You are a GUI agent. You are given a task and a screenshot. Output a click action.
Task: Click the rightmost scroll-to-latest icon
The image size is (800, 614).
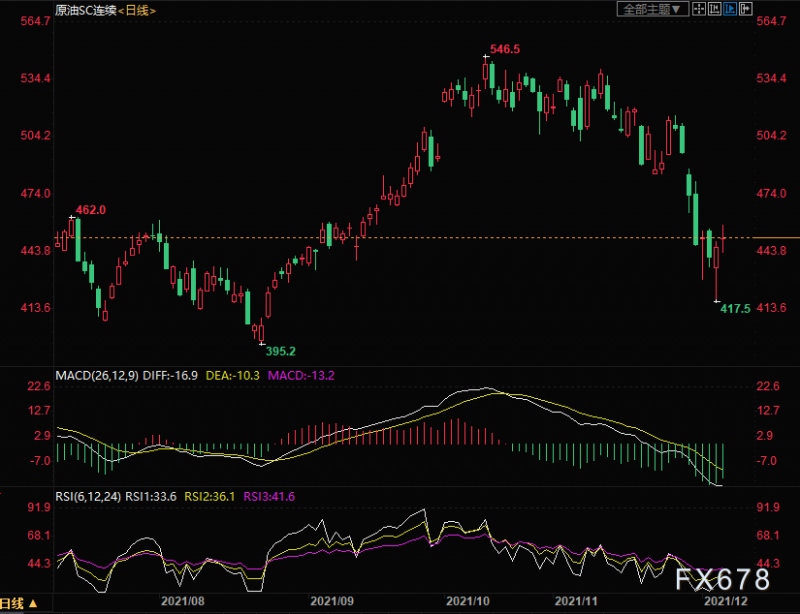(745, 9)
